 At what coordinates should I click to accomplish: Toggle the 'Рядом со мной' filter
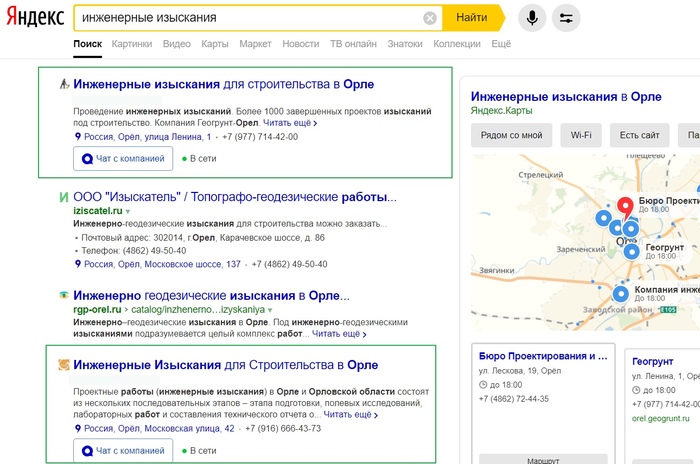(511, 134)
